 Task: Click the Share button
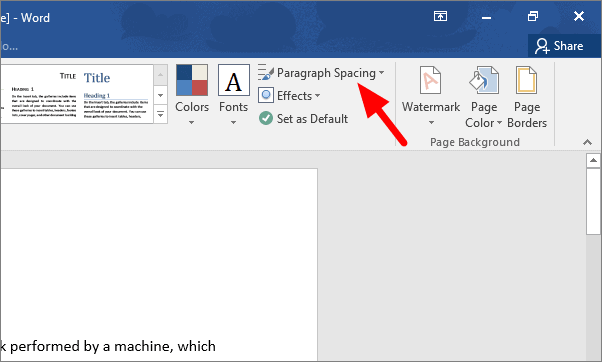click(559, 46)
